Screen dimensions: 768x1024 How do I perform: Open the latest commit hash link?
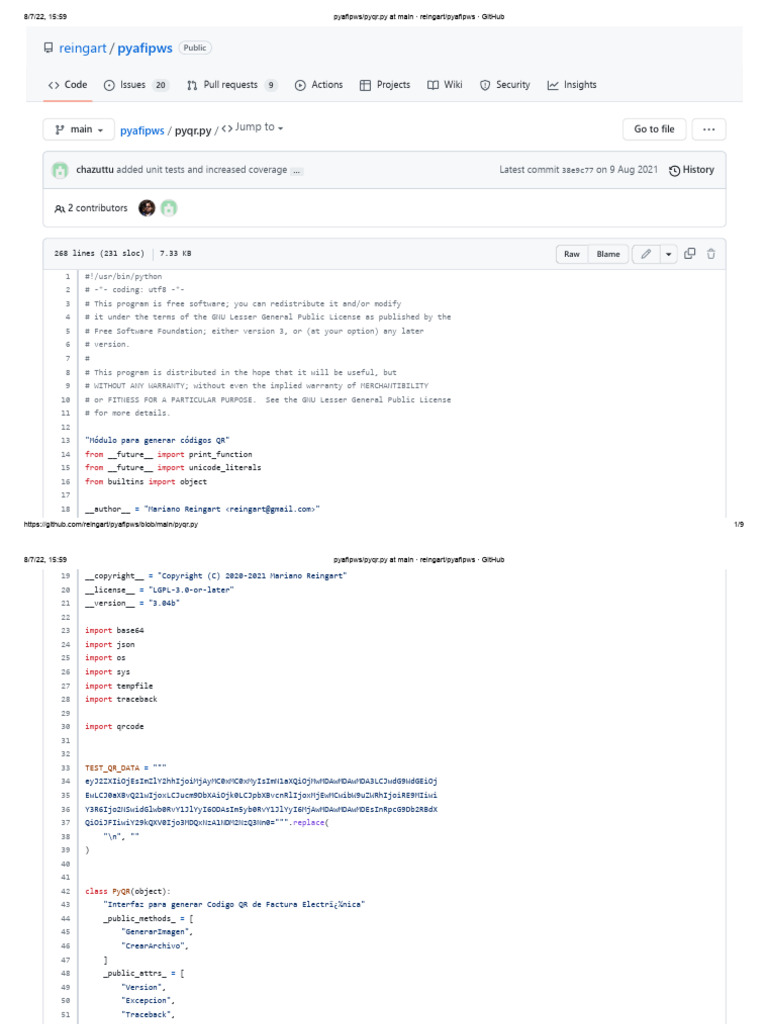[577, 170]
